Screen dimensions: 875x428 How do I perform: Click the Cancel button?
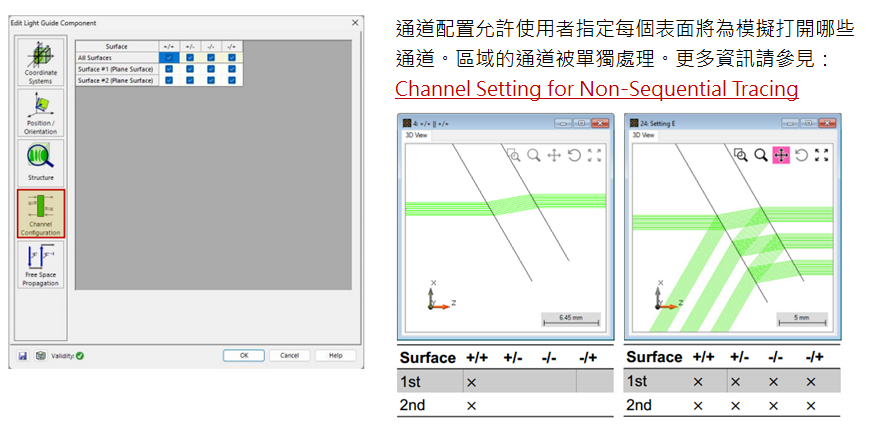pyautogui.click(x=289, y=355)
